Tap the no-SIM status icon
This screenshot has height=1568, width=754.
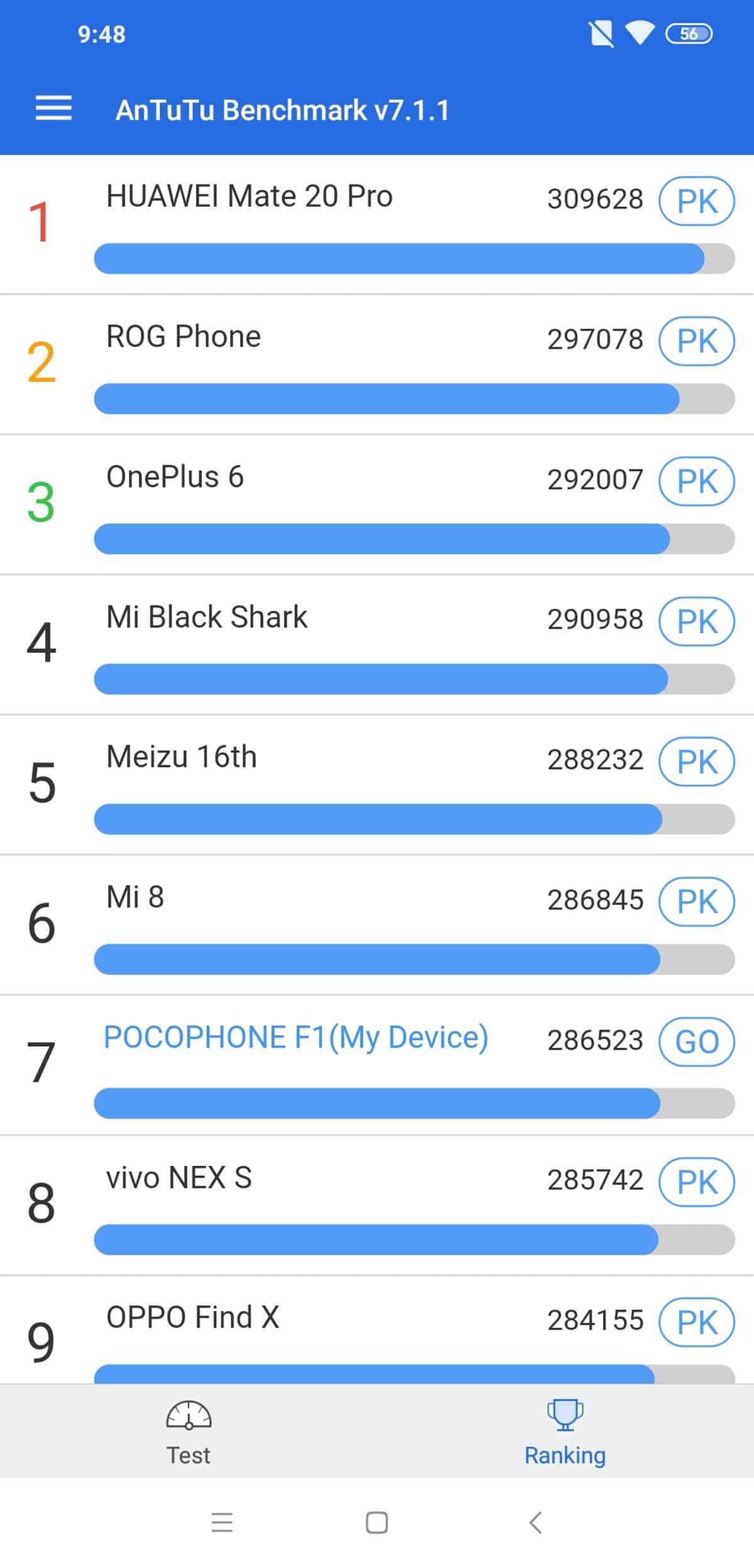(601, 33)
